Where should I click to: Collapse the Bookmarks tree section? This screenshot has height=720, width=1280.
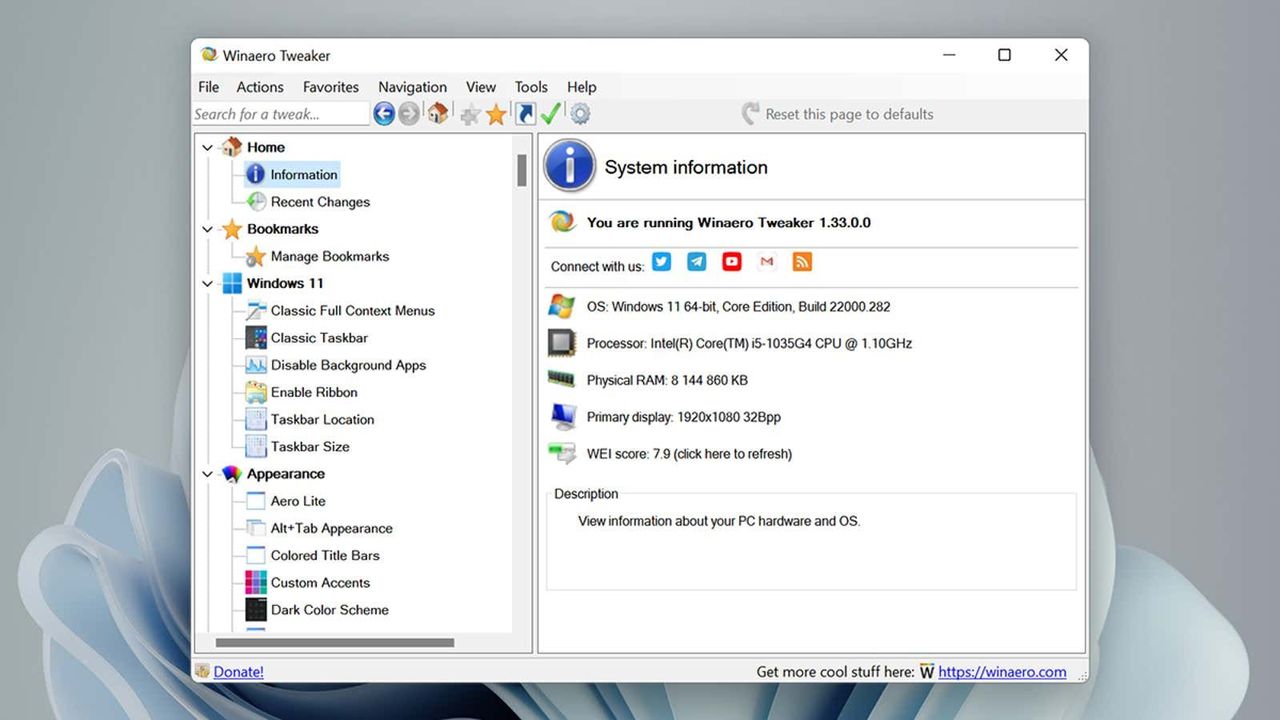pyautogui.click(x=207, y=229)
